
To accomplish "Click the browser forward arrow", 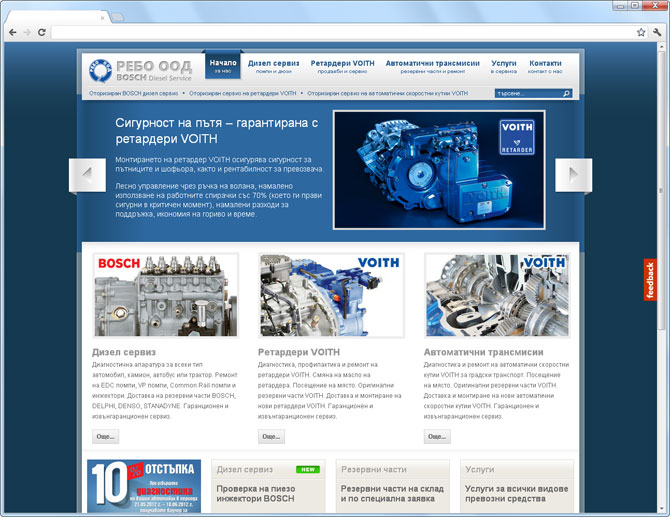I will point(27,32).
